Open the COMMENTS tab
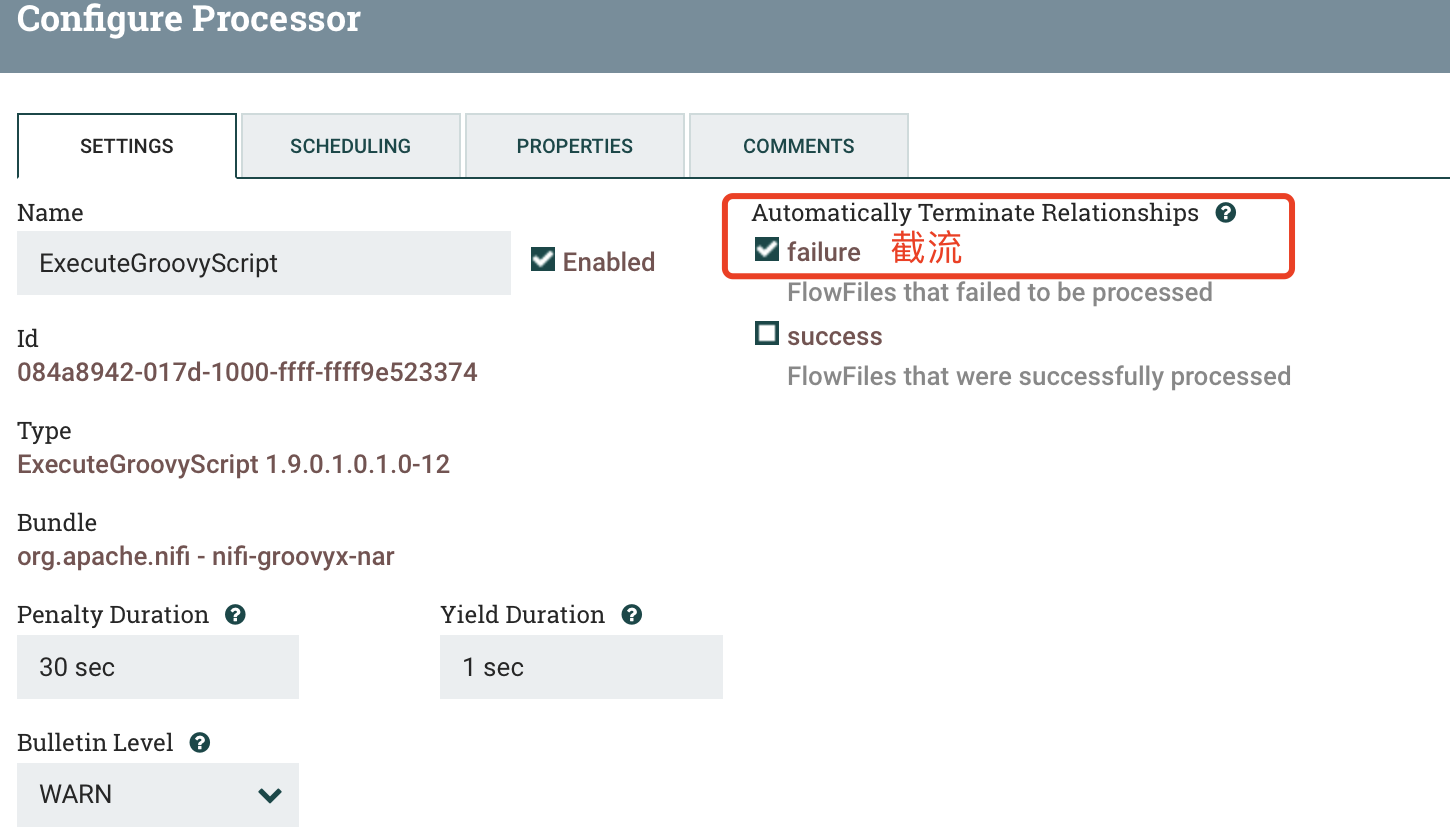The height and width of the screenshot is (836, 1450). (799, 146)
